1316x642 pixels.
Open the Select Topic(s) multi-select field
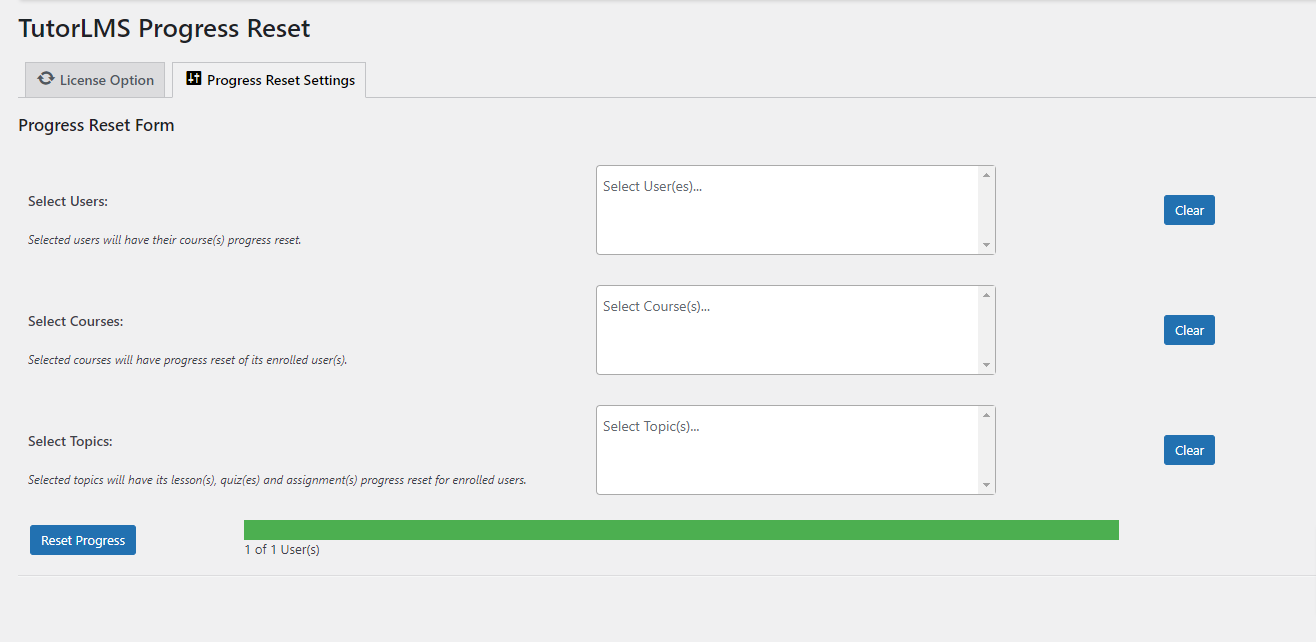coord(795,450)
